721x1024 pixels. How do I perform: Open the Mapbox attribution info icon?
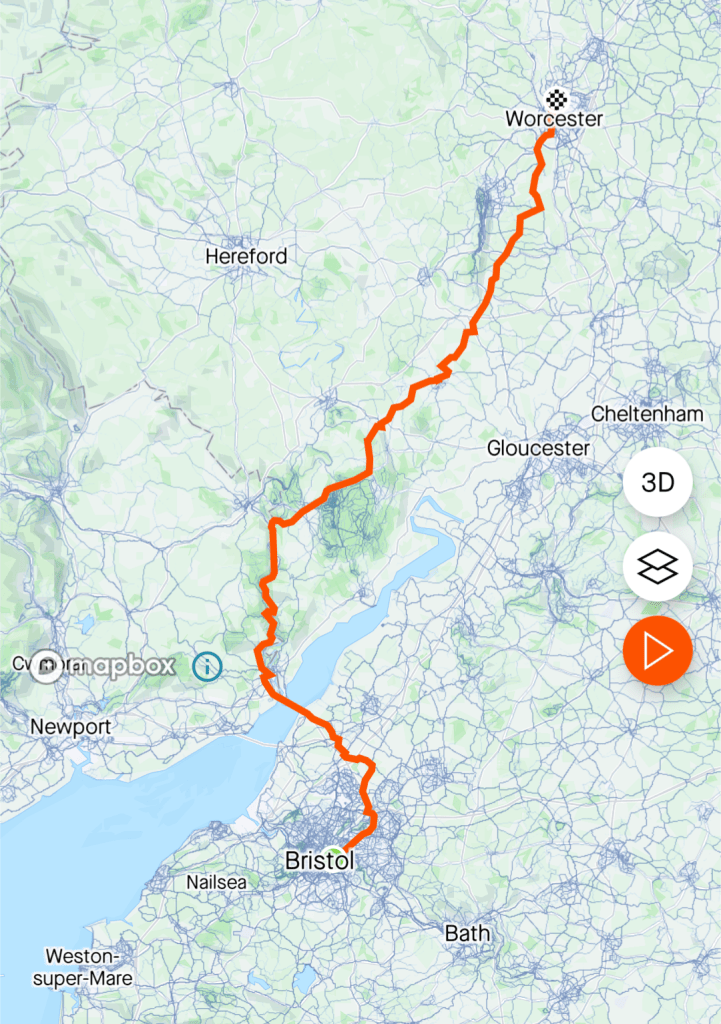click(208, 667)
